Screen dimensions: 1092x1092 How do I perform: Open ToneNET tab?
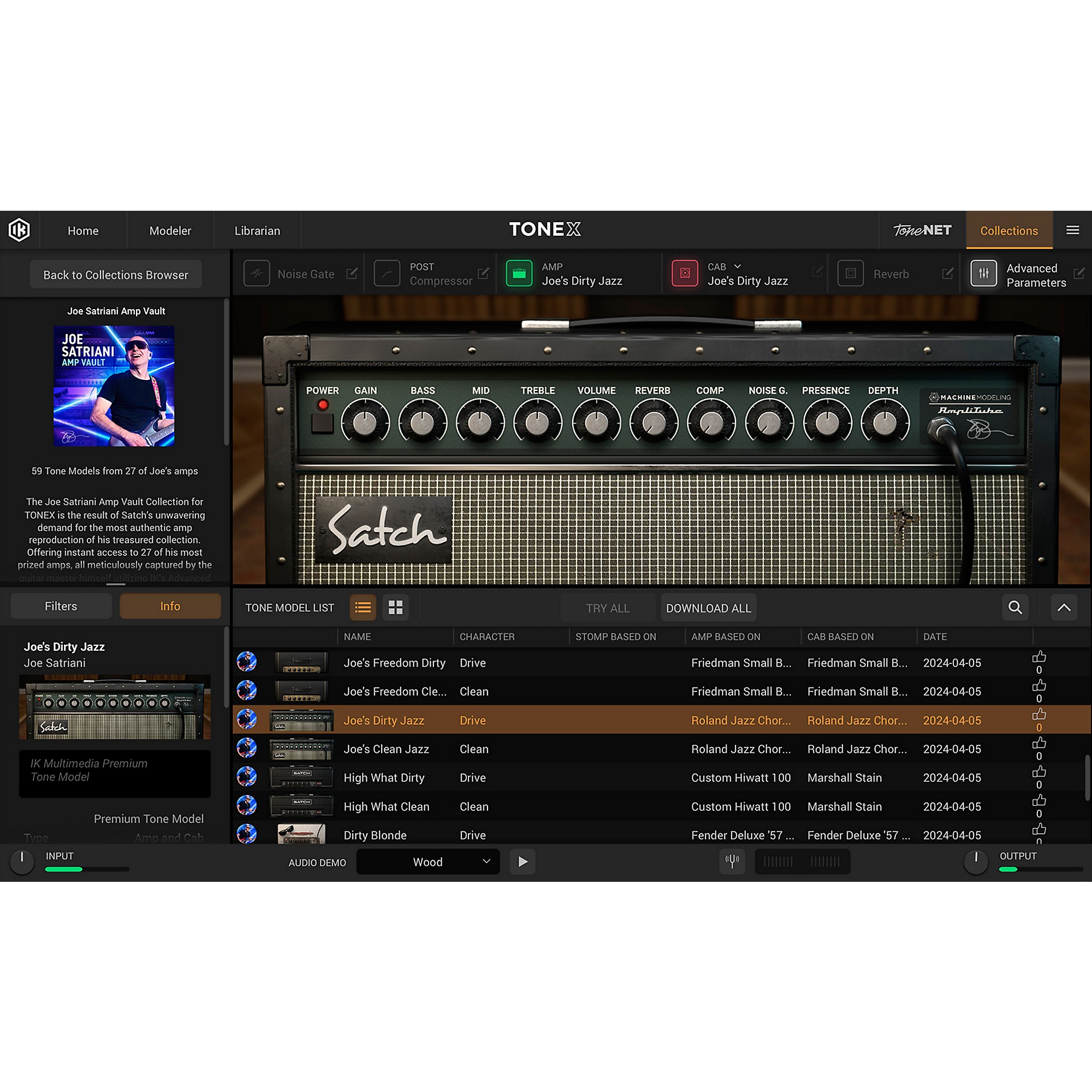click(922, 230)
